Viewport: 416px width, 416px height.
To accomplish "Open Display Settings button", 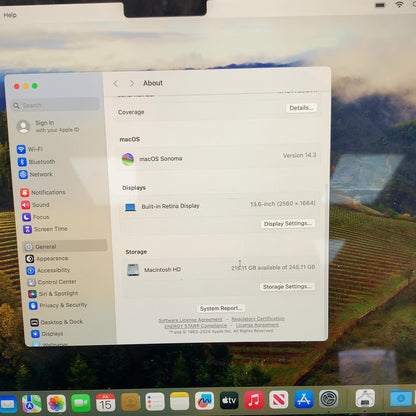I will [x=288, y=224].
